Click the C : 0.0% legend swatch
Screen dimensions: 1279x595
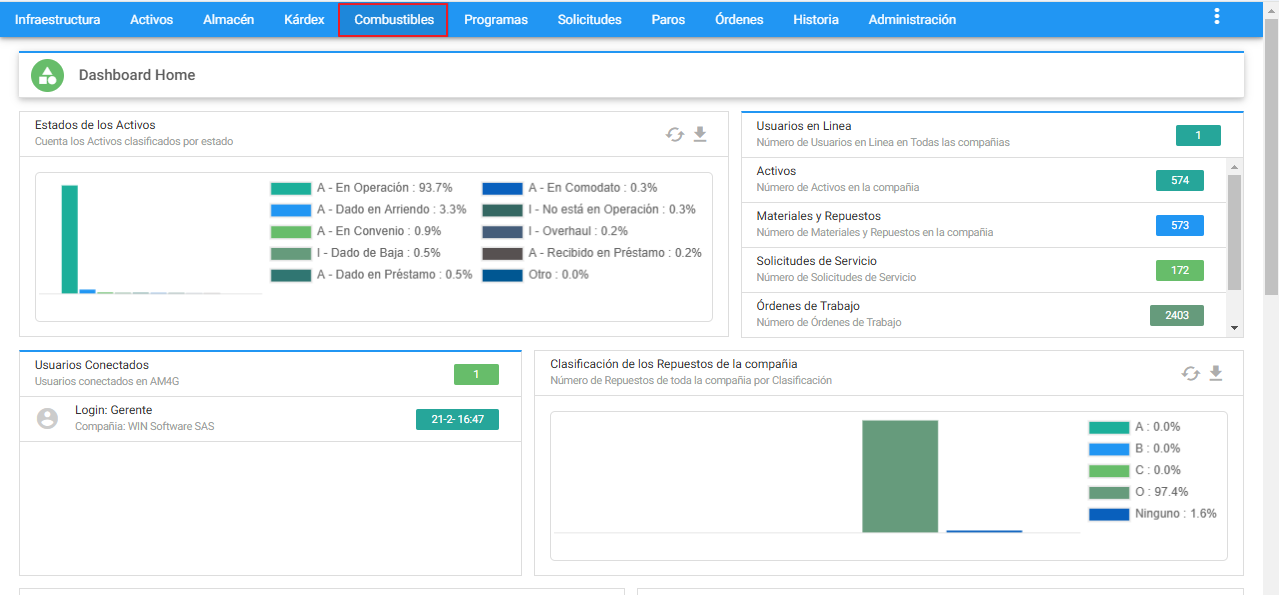(x=1109, y=471)
